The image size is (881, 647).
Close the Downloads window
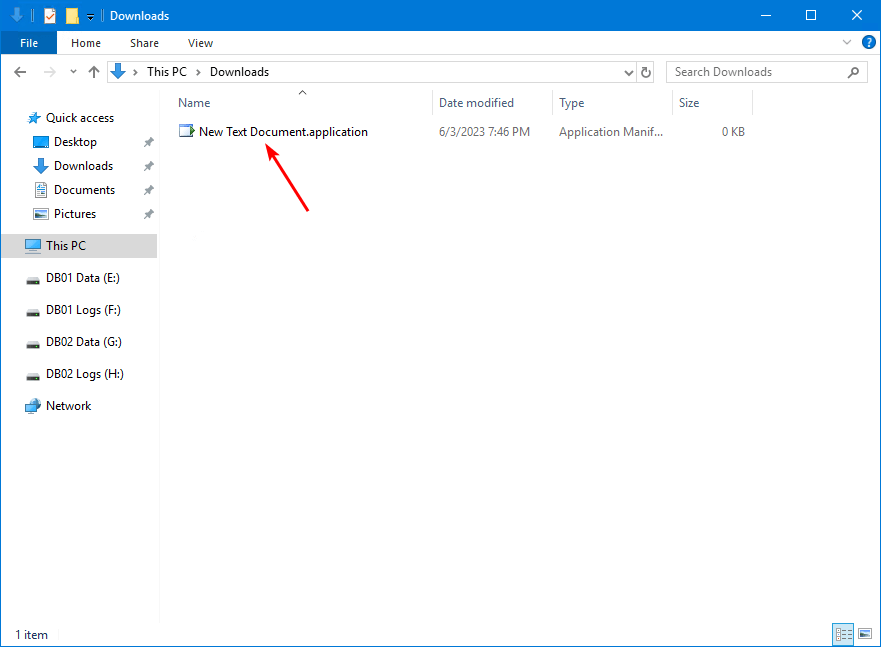(x=857, y=15)
